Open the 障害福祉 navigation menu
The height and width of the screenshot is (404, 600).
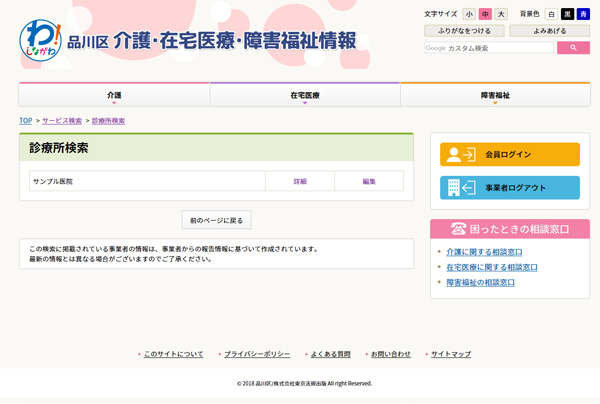click(495, 95)
